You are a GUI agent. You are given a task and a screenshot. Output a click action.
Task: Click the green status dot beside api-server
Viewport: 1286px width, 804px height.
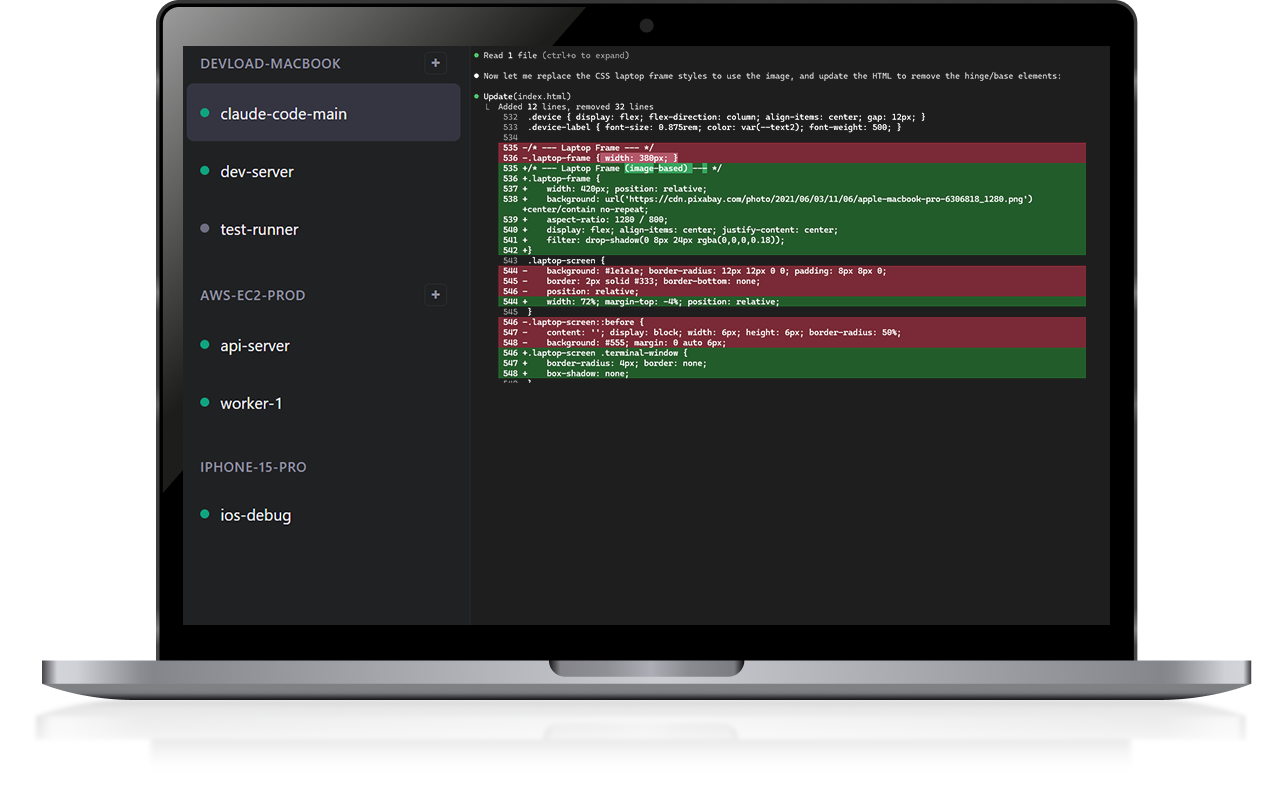click(207, 345)
